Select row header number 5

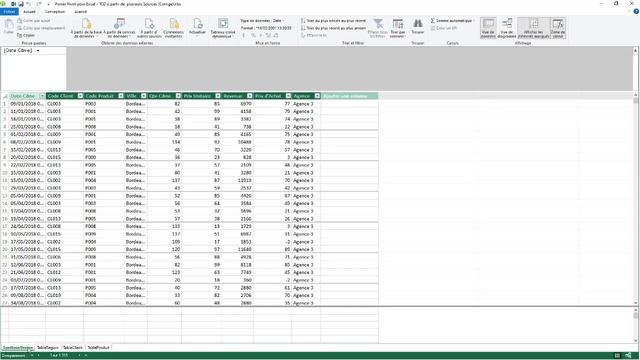(4, 134)
